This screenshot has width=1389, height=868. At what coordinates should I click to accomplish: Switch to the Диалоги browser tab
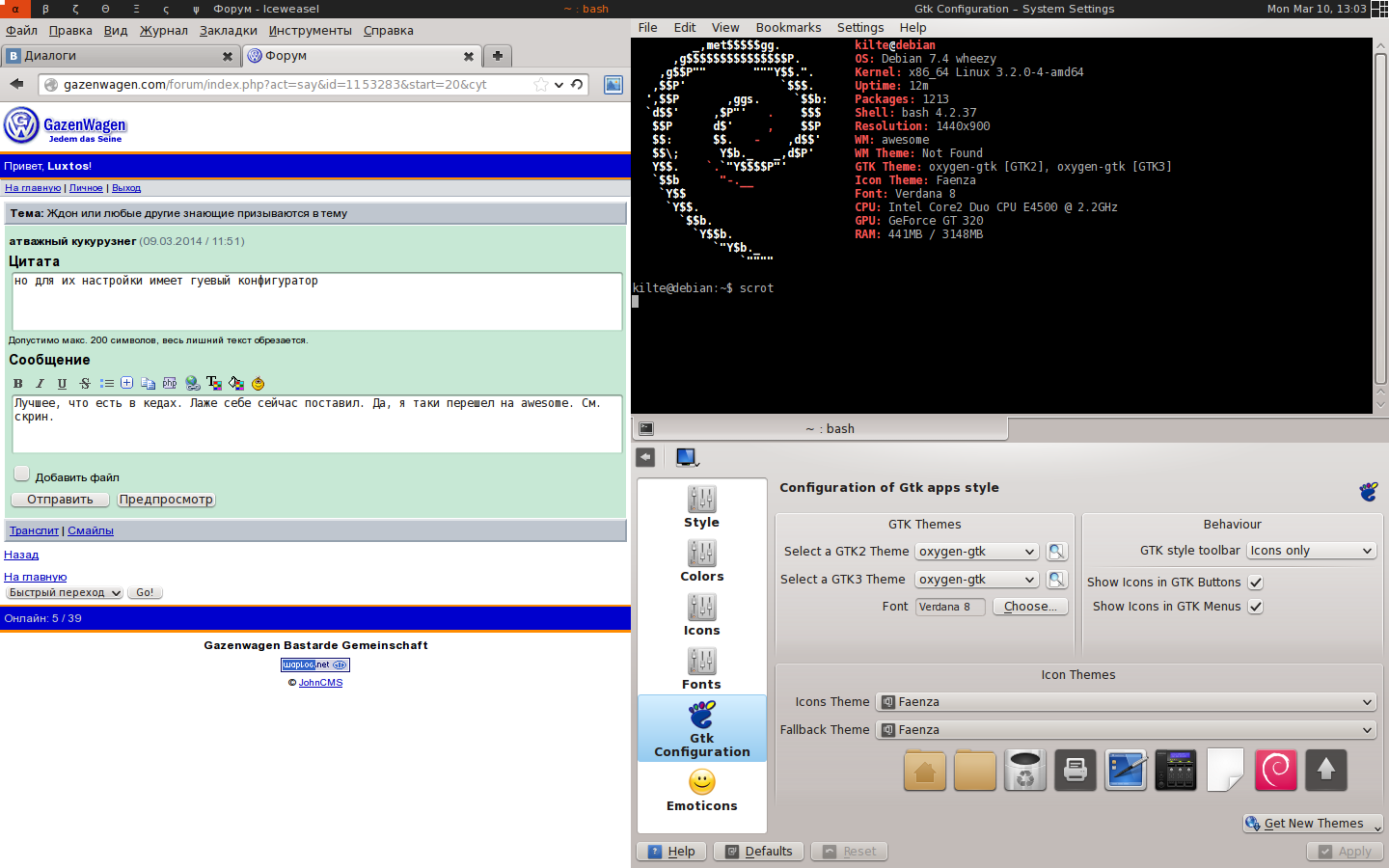tap(121, 56)
